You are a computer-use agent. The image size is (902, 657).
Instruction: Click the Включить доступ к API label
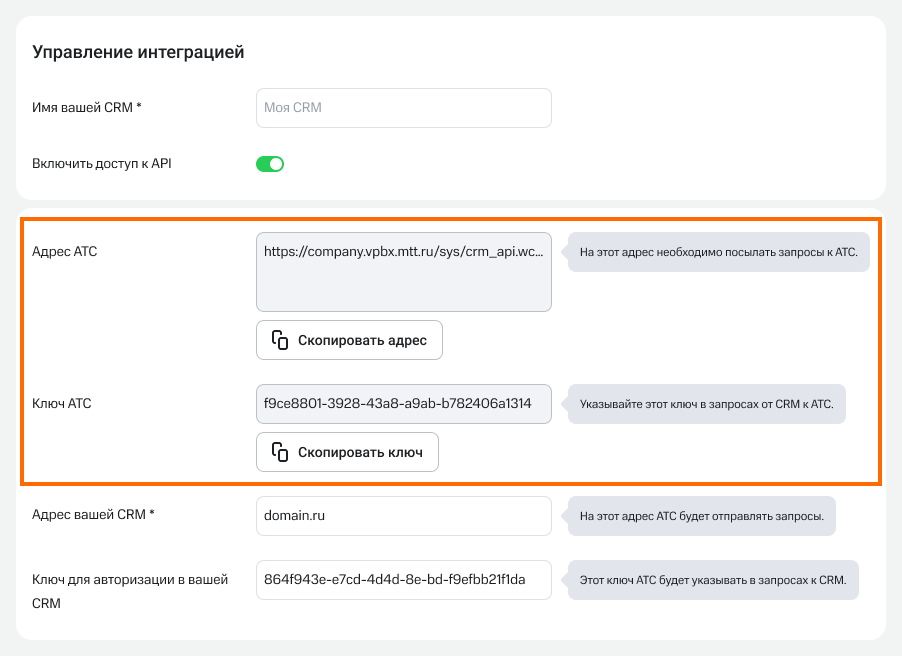pyautogui.click(x=102, y=163)
